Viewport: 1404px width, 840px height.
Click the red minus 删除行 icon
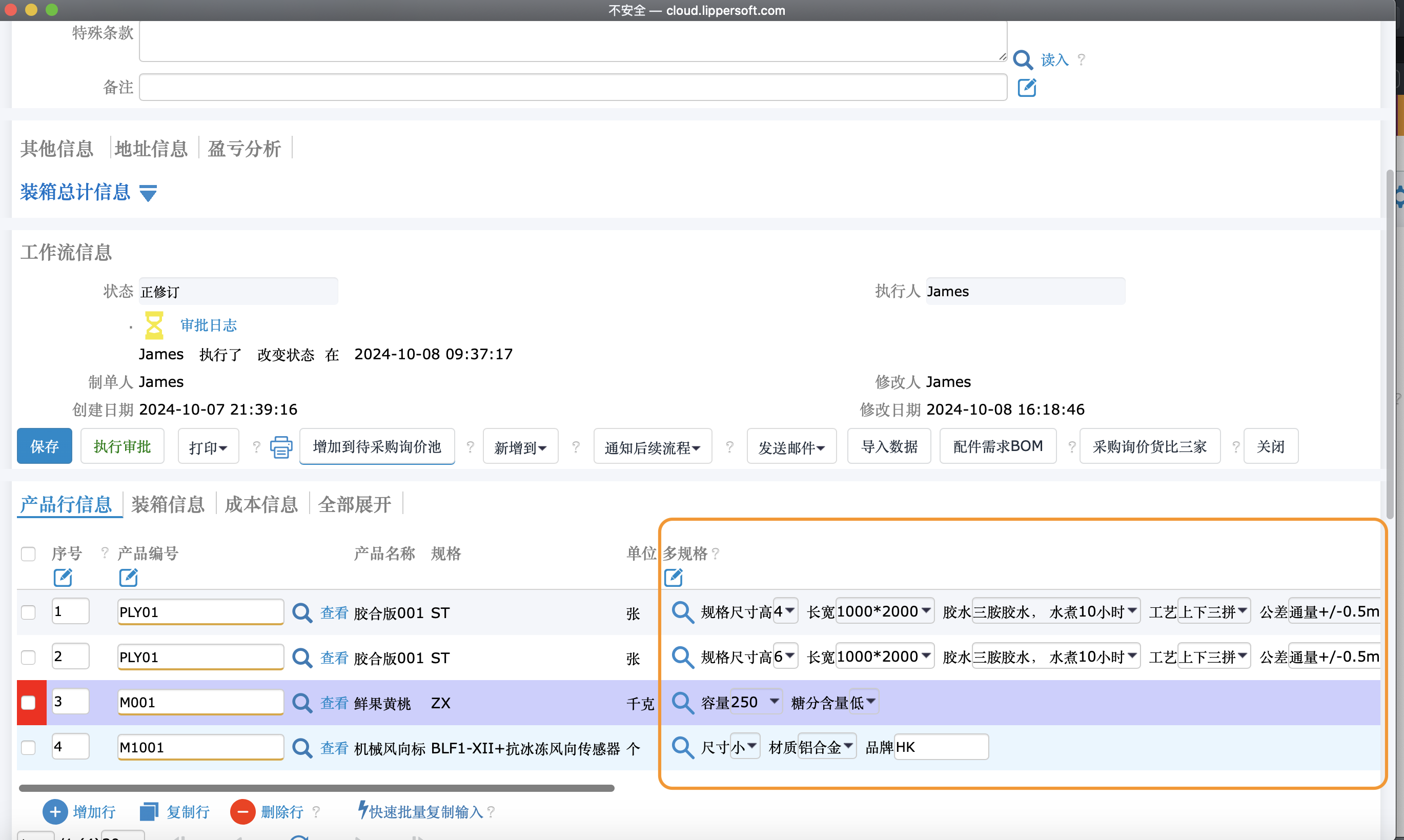coord(242,812)
